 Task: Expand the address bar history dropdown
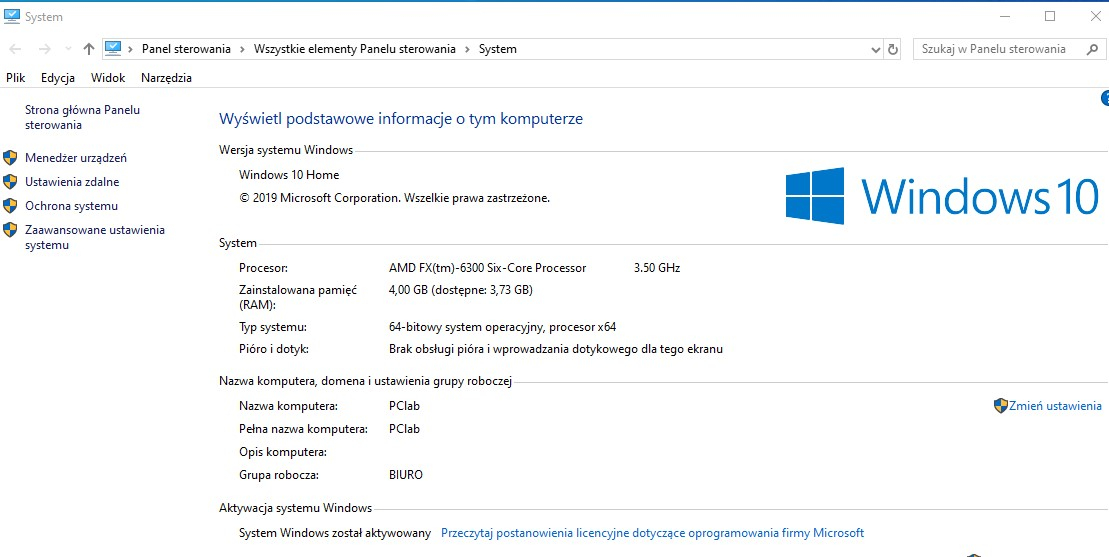pos(876,49)
